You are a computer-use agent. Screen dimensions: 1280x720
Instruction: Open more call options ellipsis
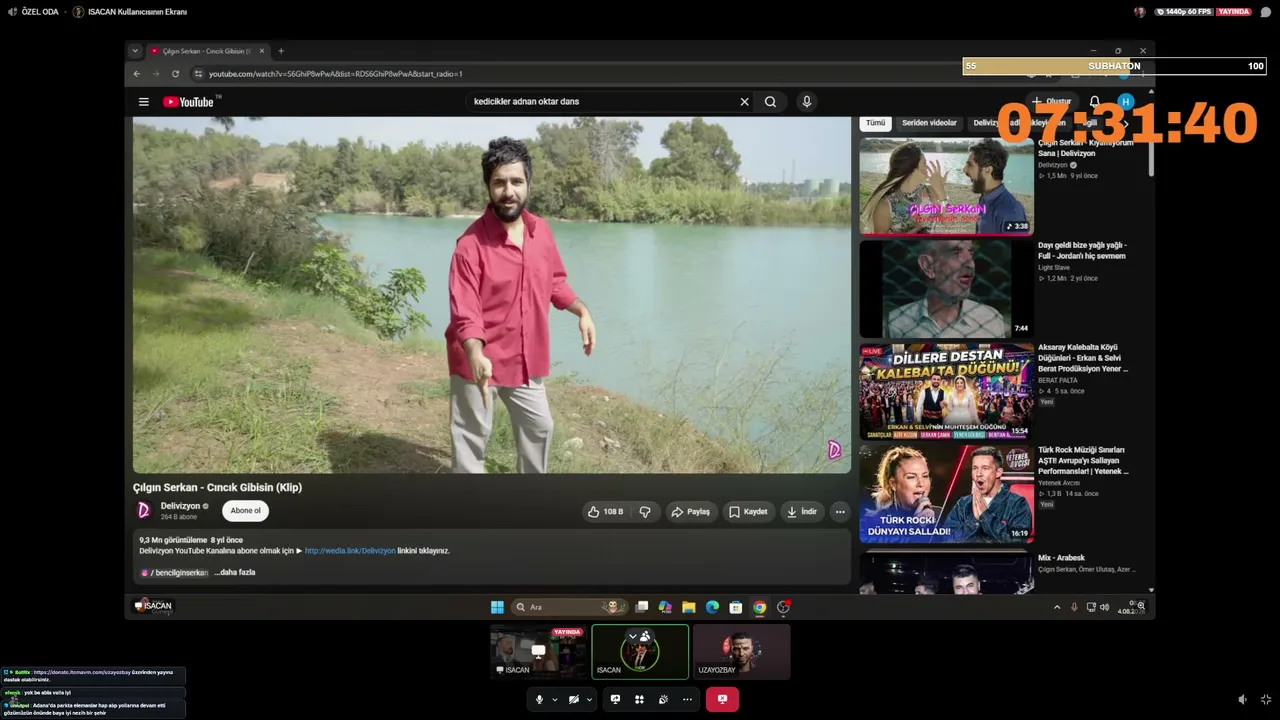tap(687, 699)
